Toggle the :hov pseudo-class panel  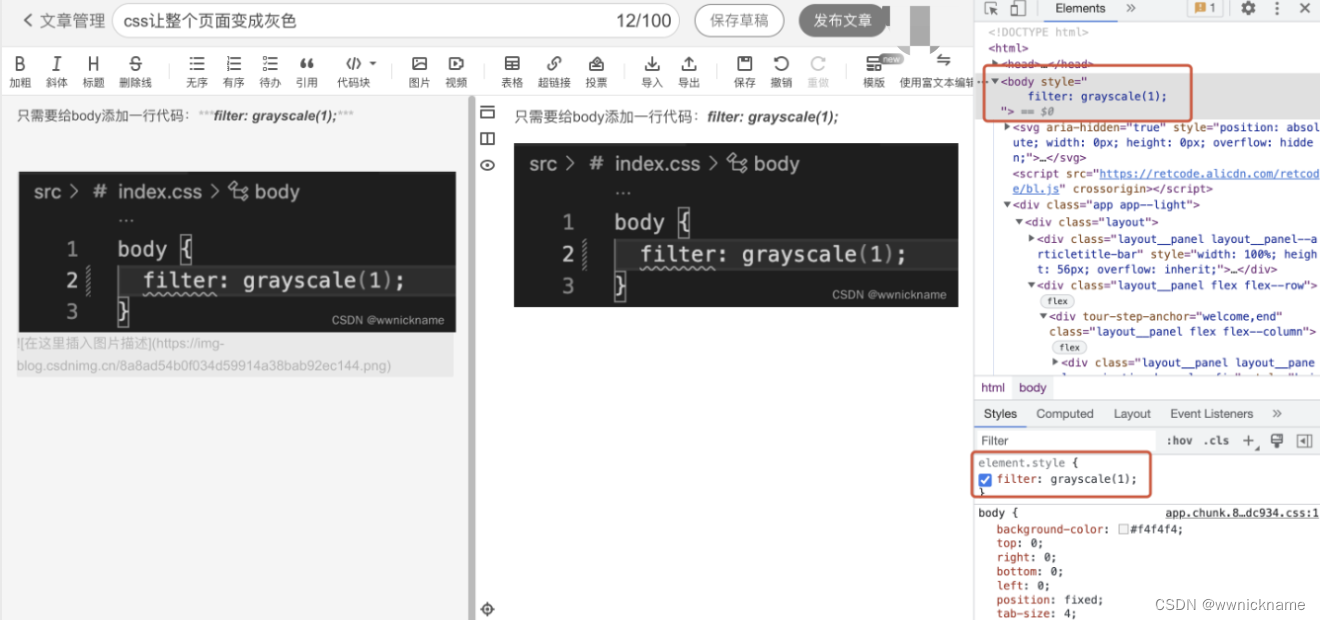pyautogui.click(x=1178, y=440)
